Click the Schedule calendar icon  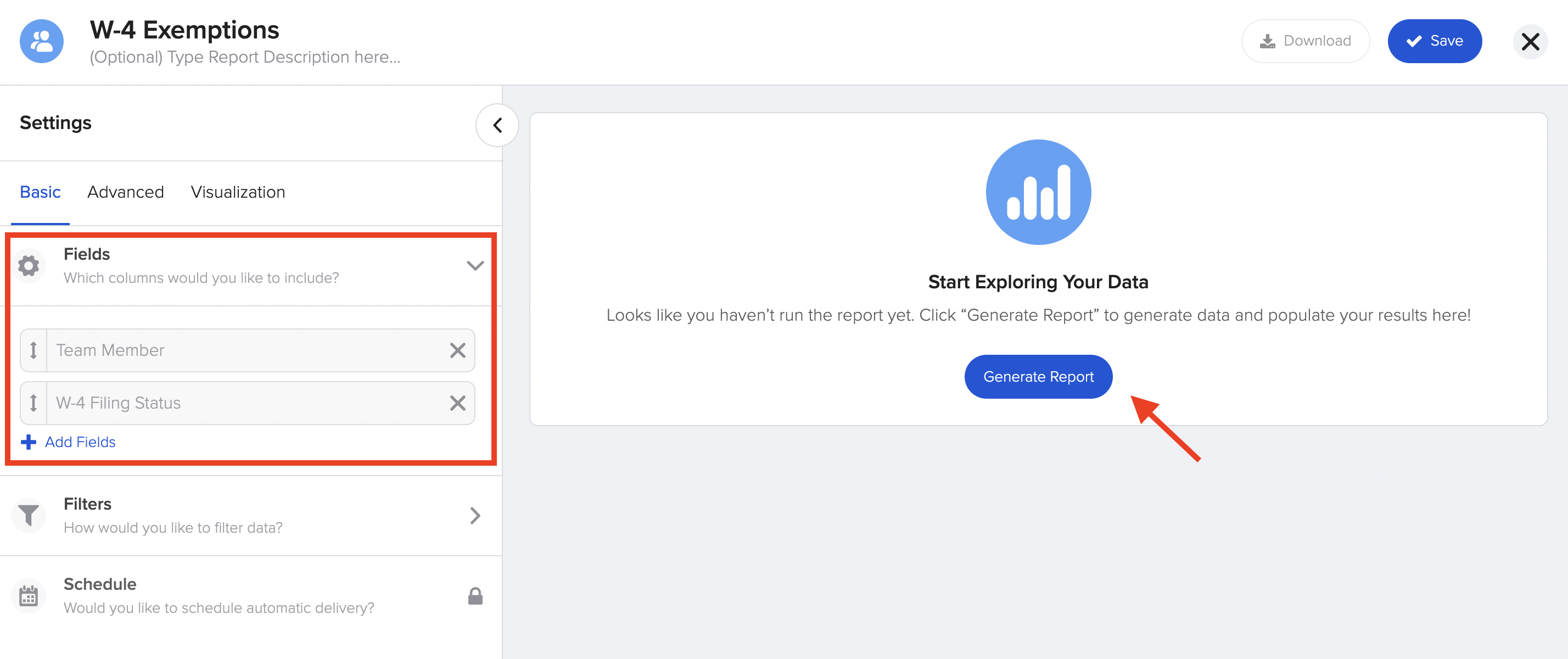[x=29, y=595]
